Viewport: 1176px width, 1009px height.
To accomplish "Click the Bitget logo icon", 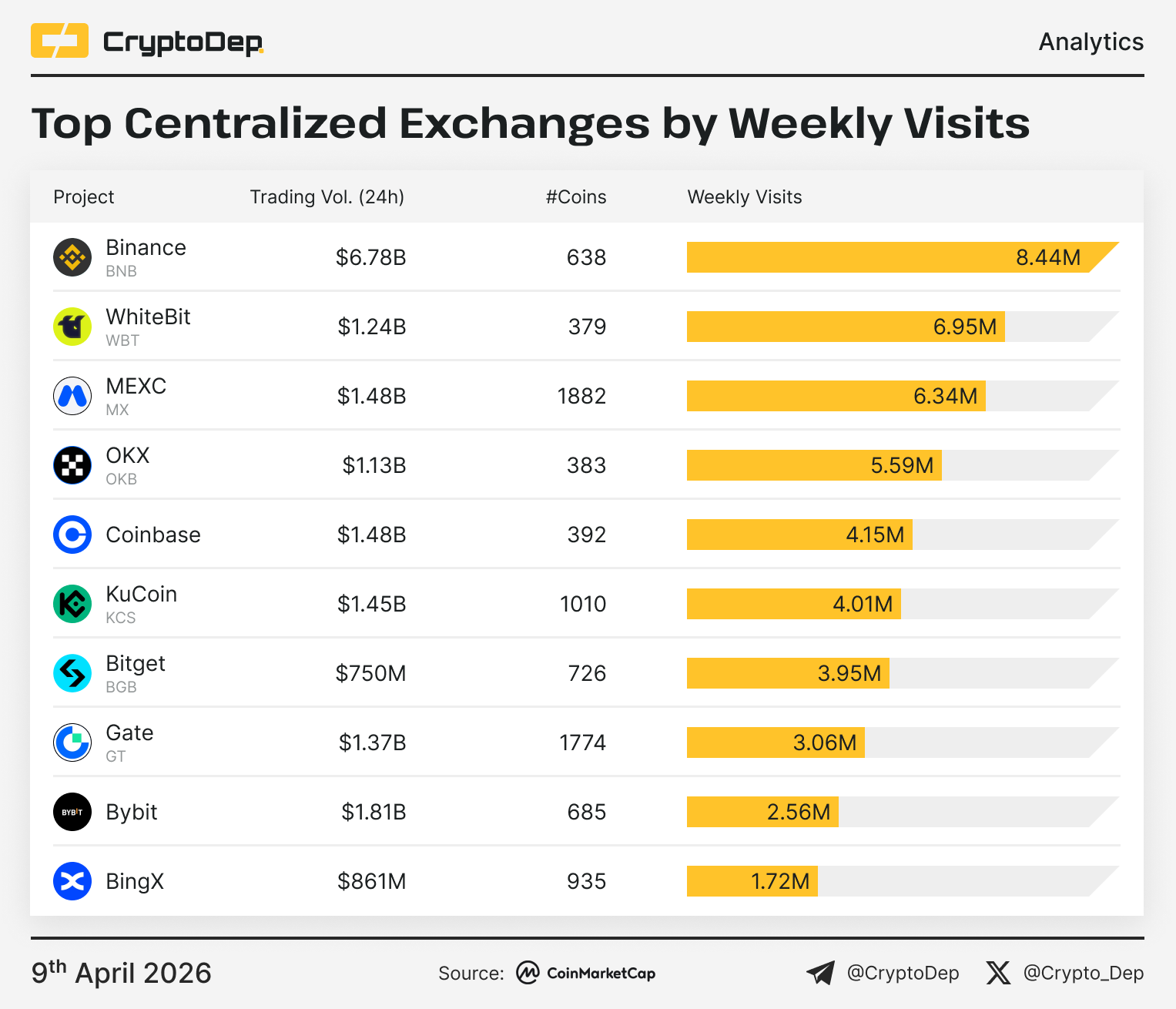I will 72,673.
